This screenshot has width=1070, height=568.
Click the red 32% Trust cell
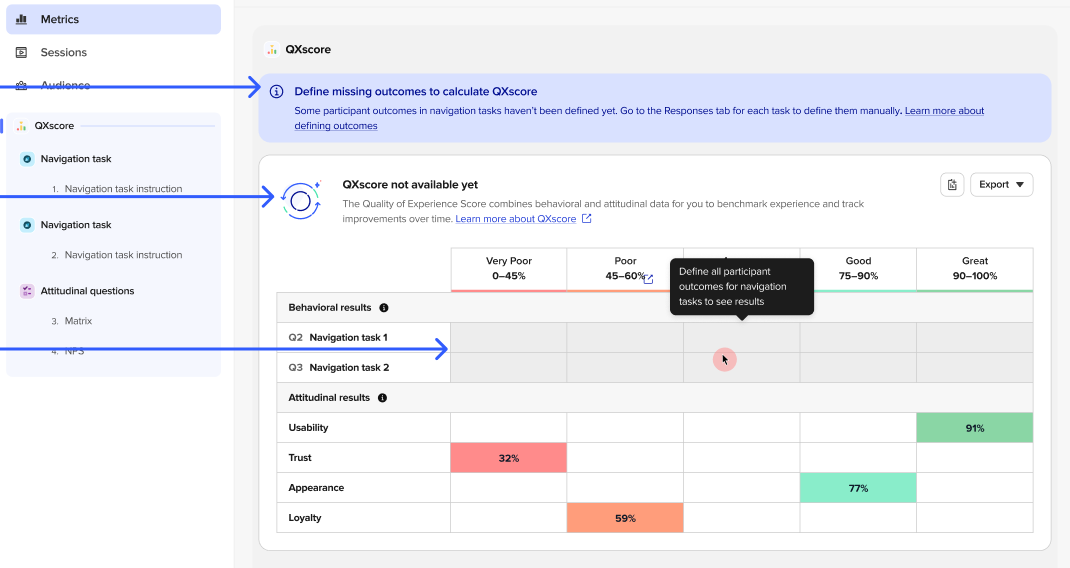click(508, 458)
